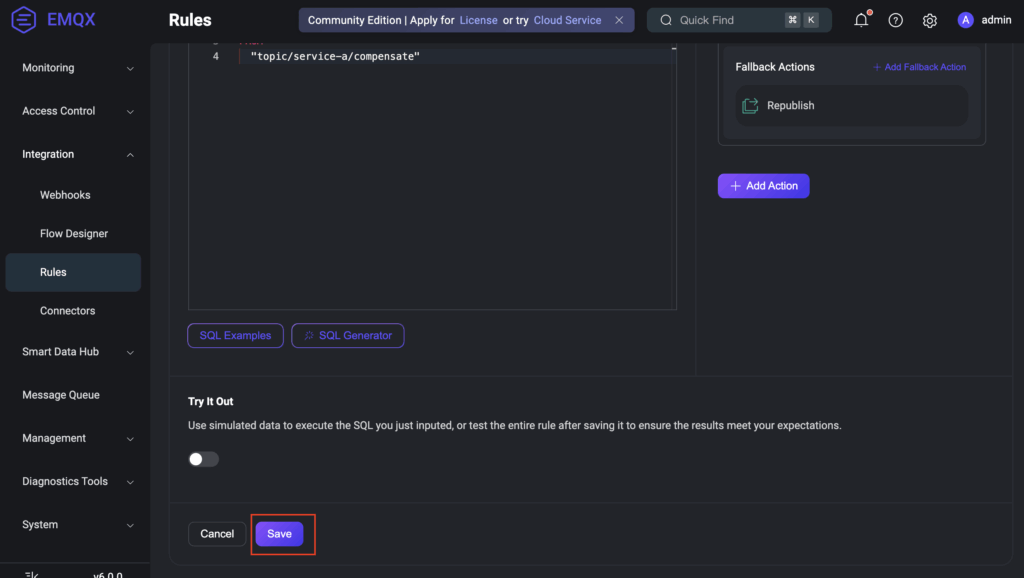The width and height of the screenshot is (1024, 578).
Task: Close the Community Edition banner
Action: [x=619, y=20]
